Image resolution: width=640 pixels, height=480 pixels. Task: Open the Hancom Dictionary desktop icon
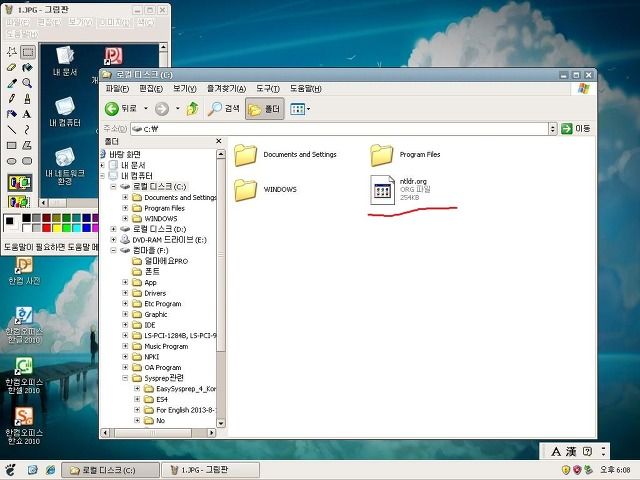pyautogui.click(x=24, y=270)
